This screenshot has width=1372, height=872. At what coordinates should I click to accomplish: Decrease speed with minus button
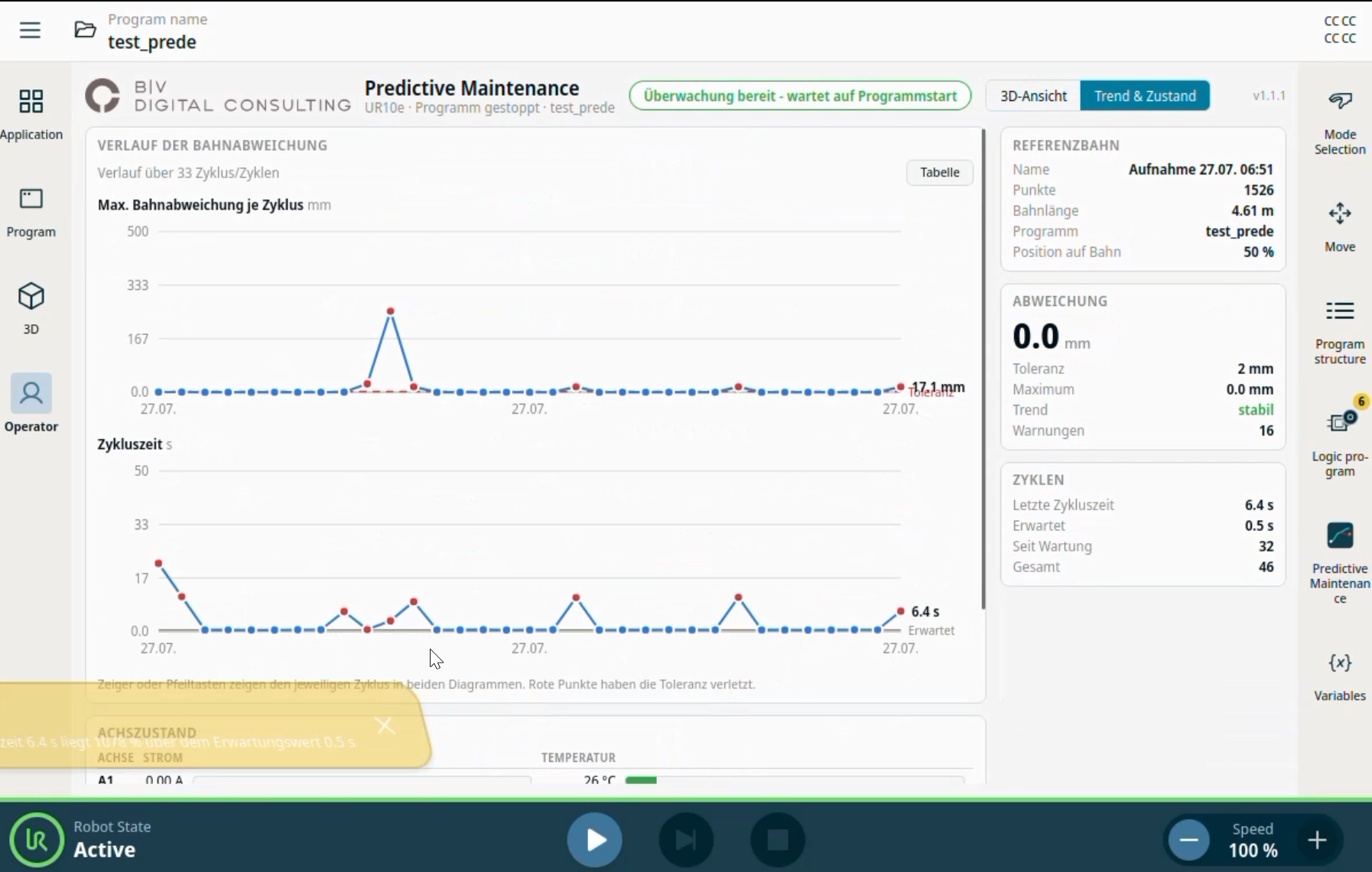1189,840
